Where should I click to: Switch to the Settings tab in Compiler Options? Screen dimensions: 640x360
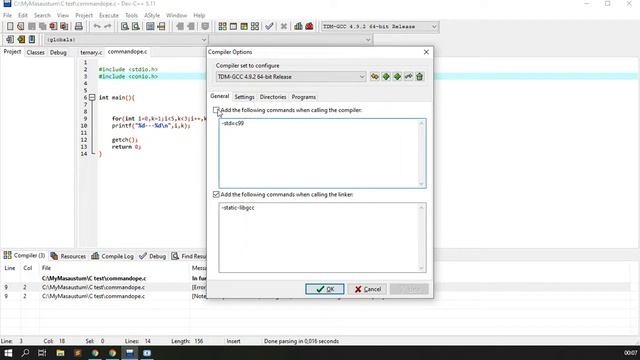244,97
